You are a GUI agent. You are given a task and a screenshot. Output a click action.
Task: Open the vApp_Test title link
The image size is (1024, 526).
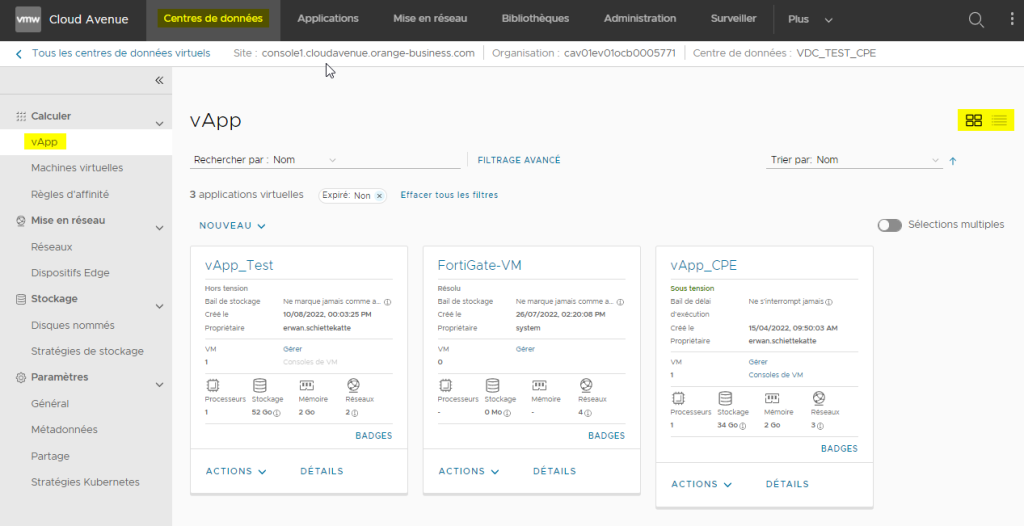pyautogui.click(x=239, y=265)
